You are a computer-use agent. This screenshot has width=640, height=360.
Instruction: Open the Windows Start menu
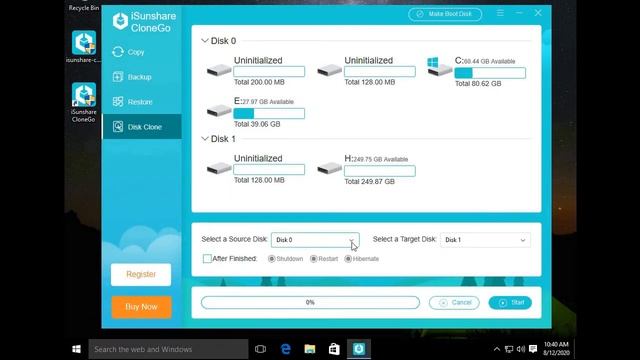click(76, 349)
